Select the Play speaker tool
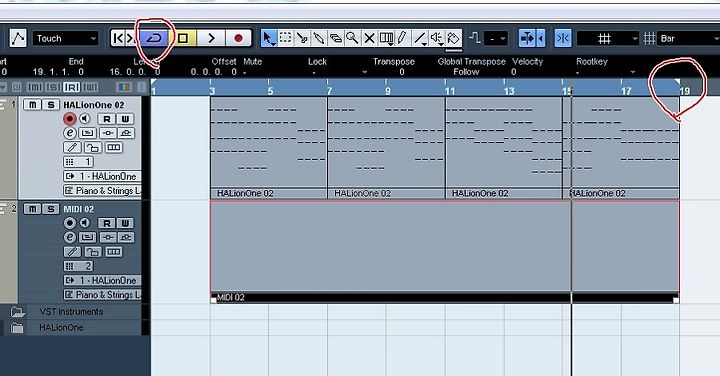This screenshot has width=720, height=376. point(436,38)
